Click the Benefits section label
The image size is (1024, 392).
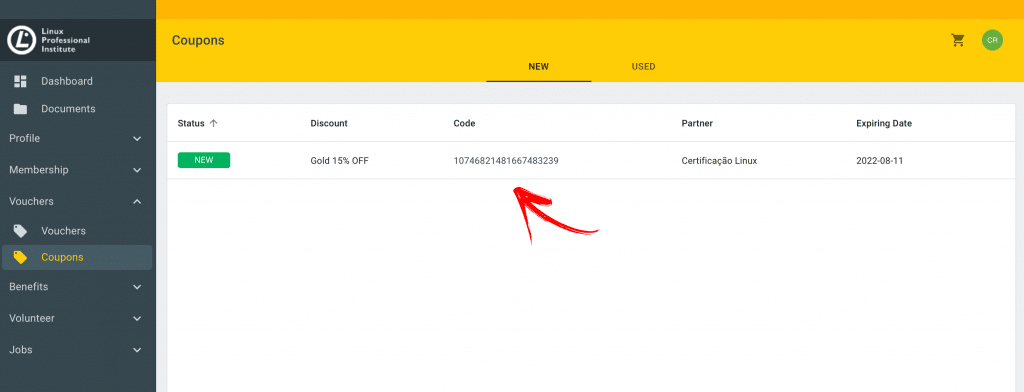(29, 287)
